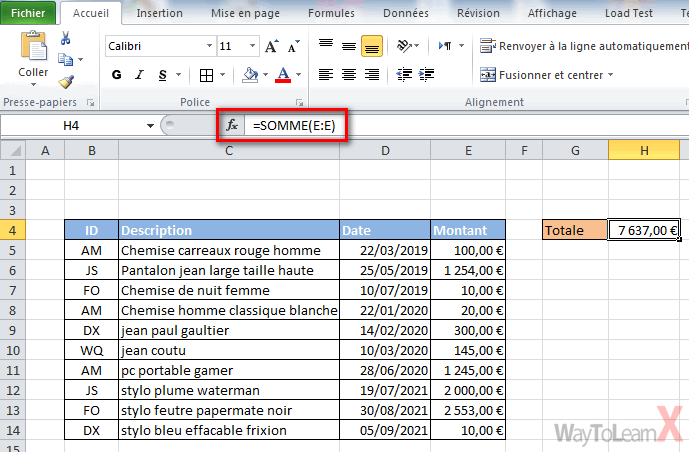This screenshot has height=452, width=689.
Task: Click the Select All corner button
Action: [13, 151]
